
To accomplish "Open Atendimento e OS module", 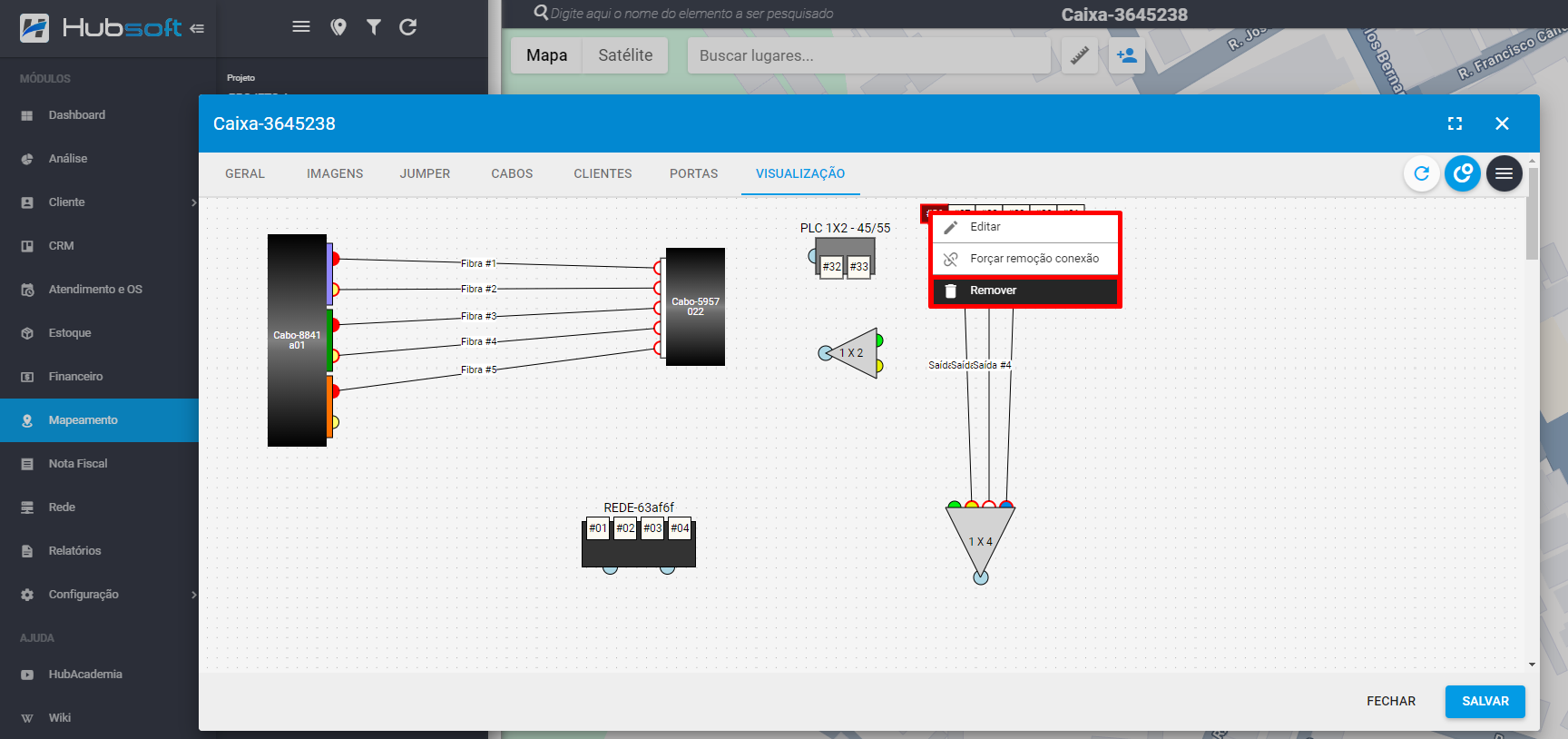I will tap(99, 290).
